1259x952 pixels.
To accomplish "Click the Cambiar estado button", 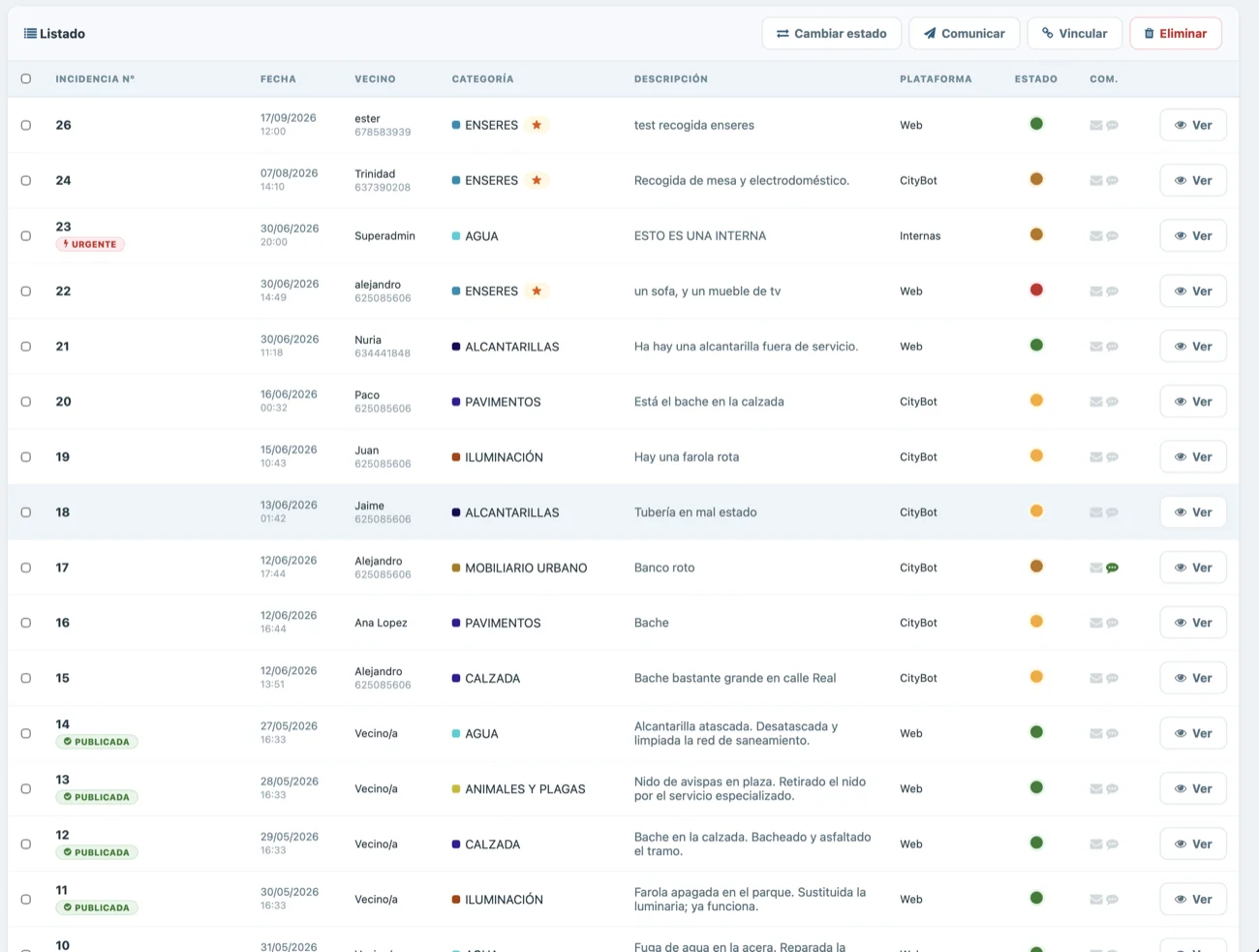I will pos(832,33).
